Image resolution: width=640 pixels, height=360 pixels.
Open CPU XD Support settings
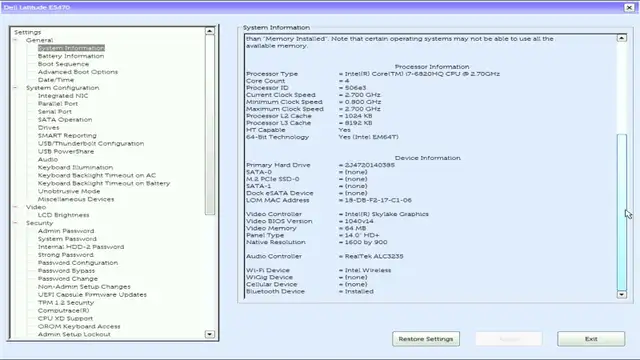(65, 318)
